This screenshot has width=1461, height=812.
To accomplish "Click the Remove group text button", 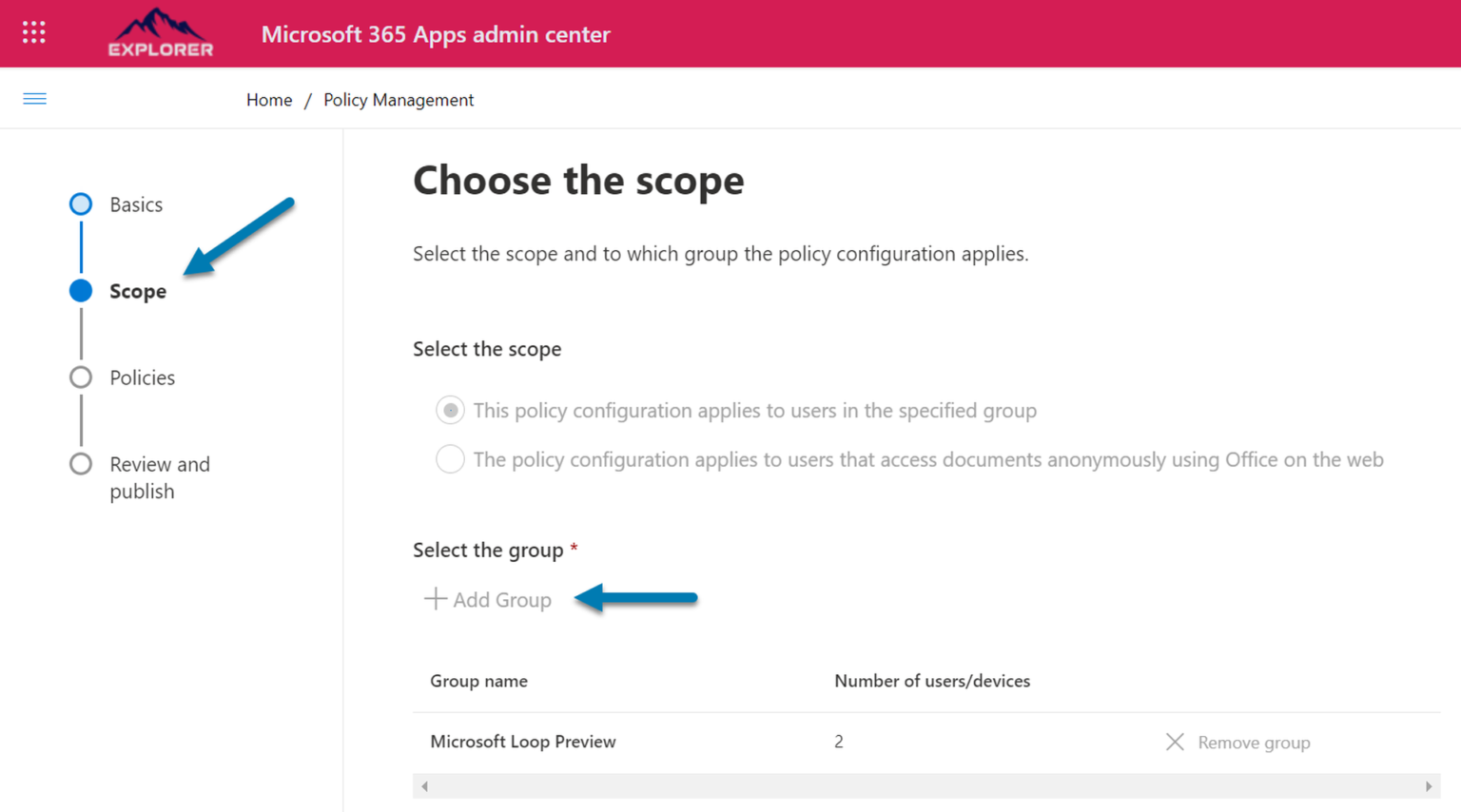I will pyautogui.click(x=1254, y=743).
